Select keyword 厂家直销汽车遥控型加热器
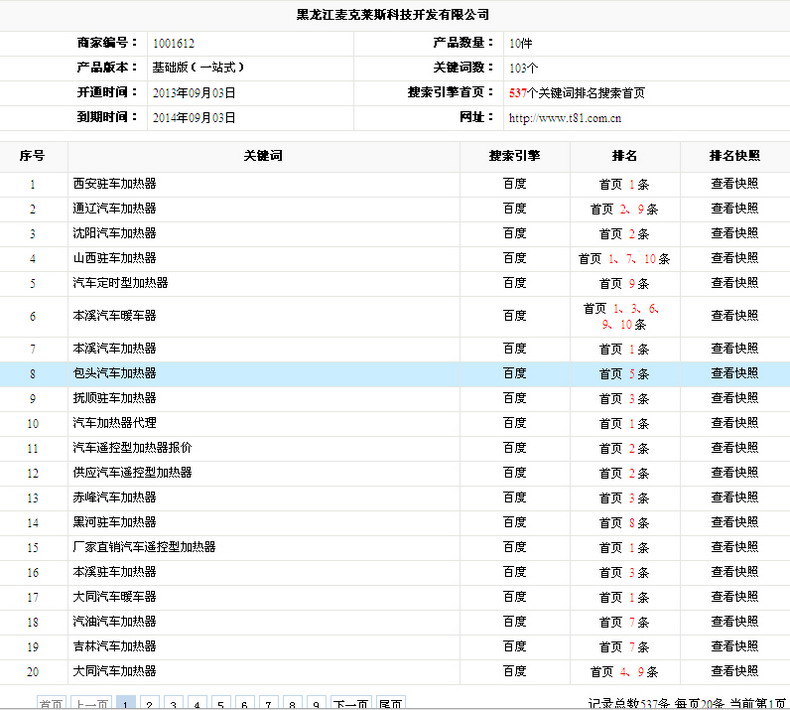Viewport: 790px width, 710px height. tap(144, 547)
